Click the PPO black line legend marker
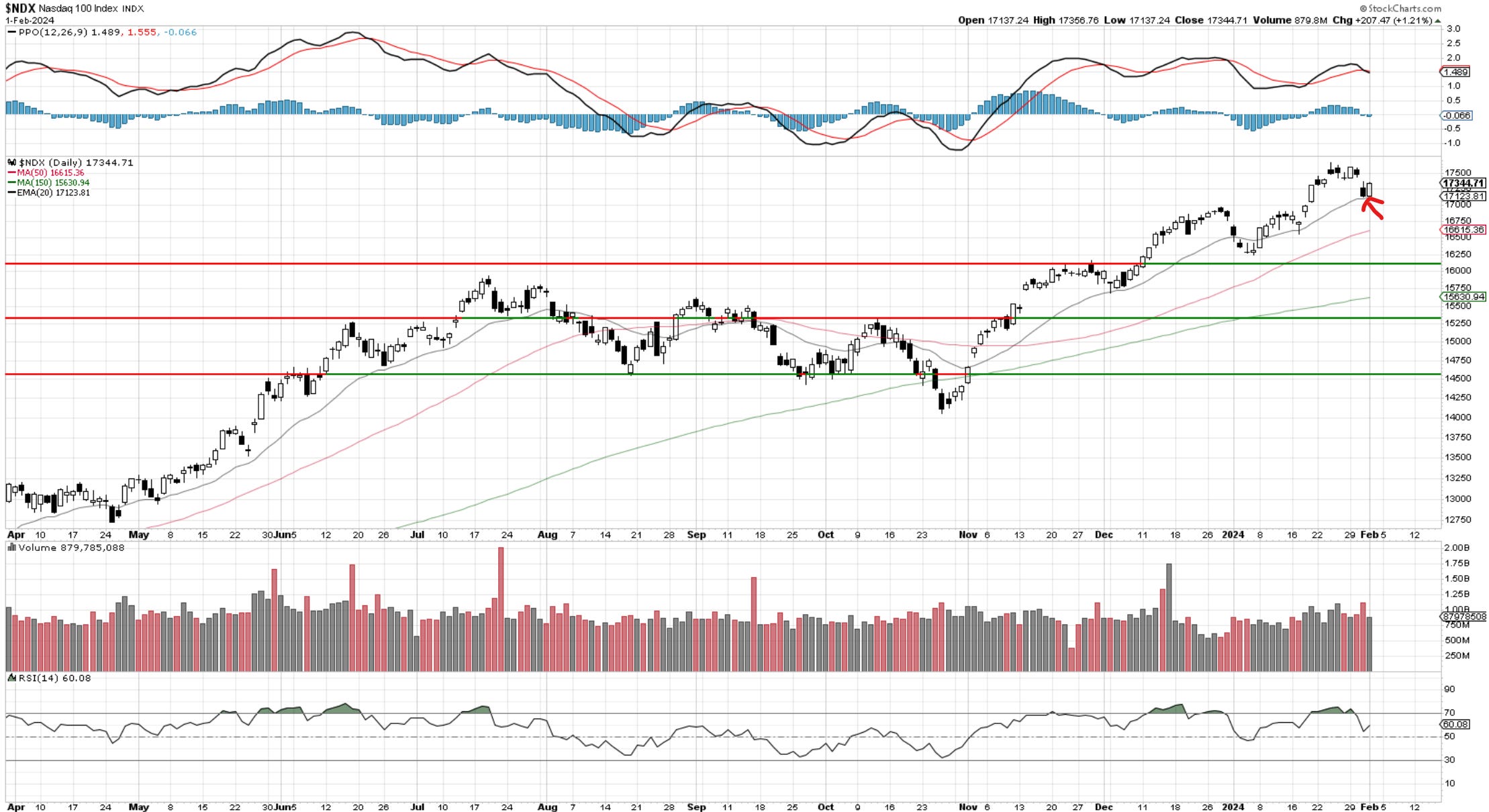1489x812 pixels. click(x=11, y=32)
